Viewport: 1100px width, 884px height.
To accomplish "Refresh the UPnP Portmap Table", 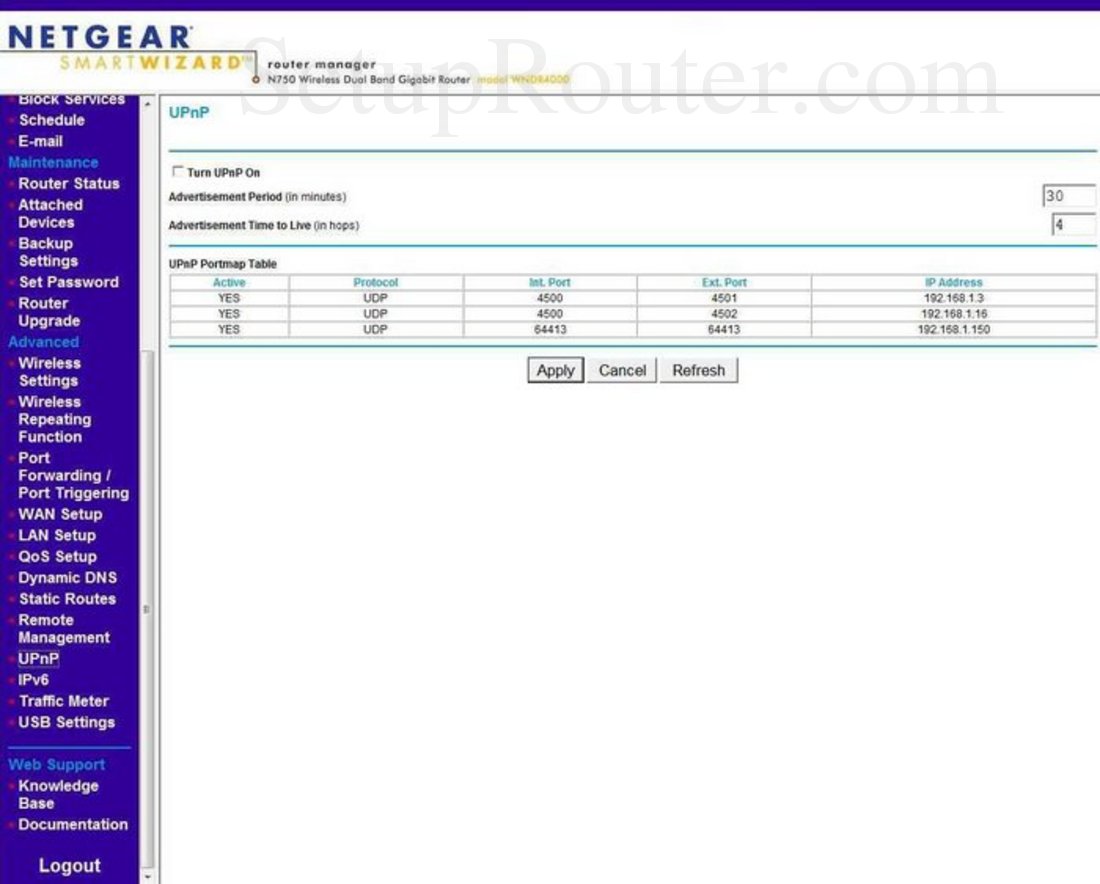I will point(699,370).
